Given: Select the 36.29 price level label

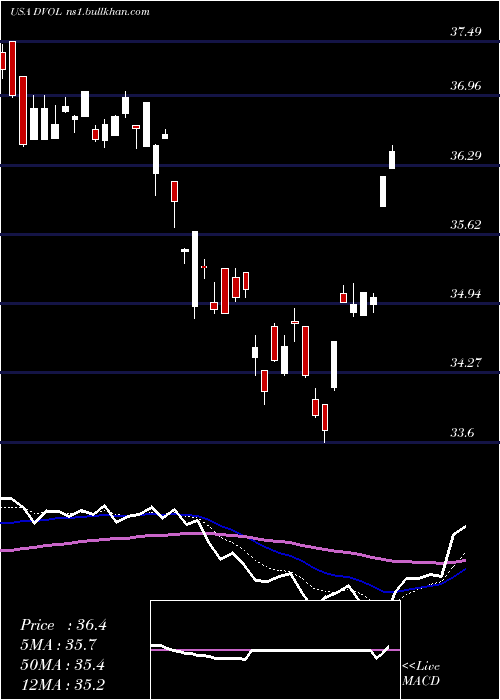Looking at the screenshot, I should 466,156.
